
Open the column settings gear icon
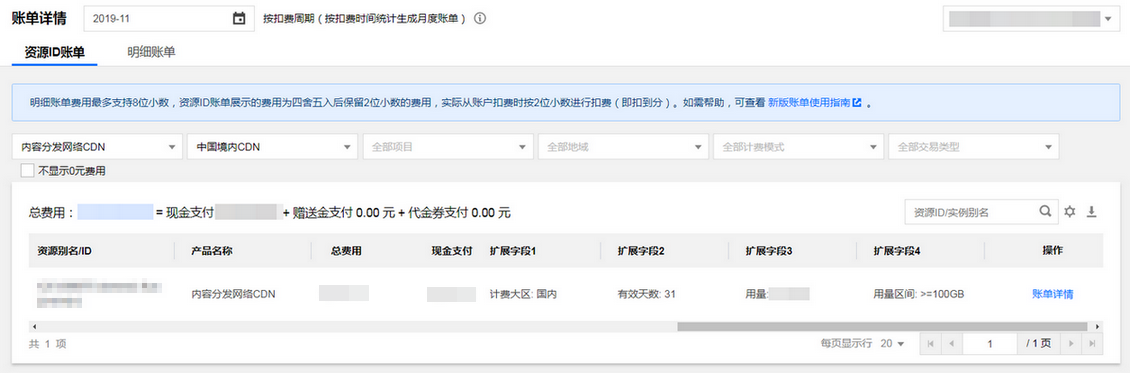point(1069,212)
